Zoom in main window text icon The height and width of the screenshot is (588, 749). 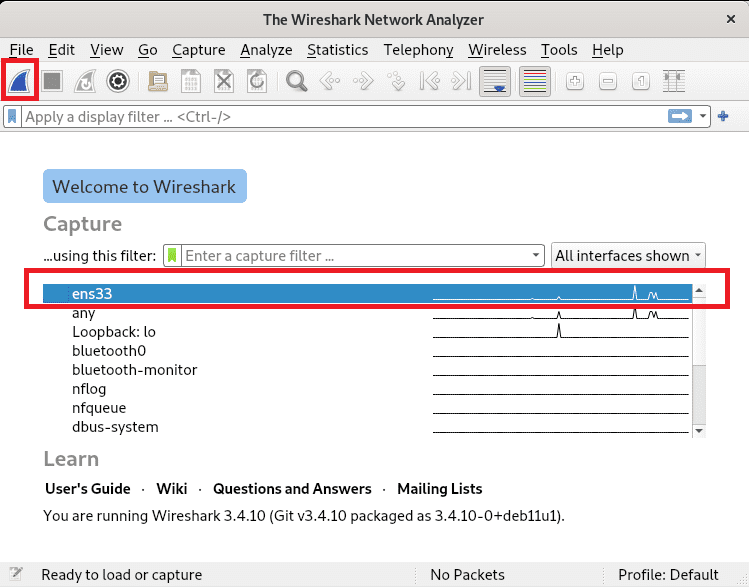575,81
